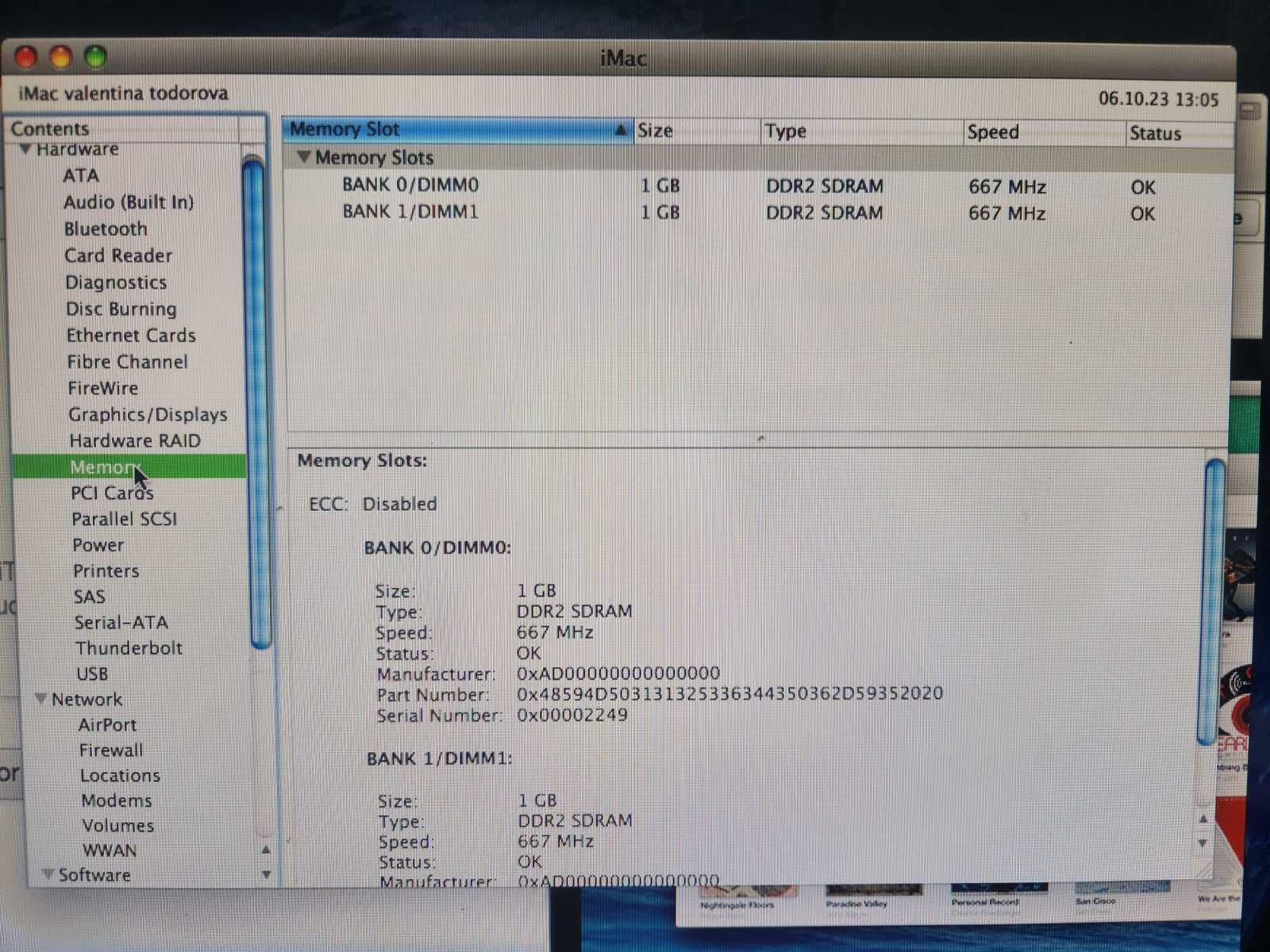1270x952 pixels.
Task: Open PCI Cards entry
Action: tap(112, 493)
